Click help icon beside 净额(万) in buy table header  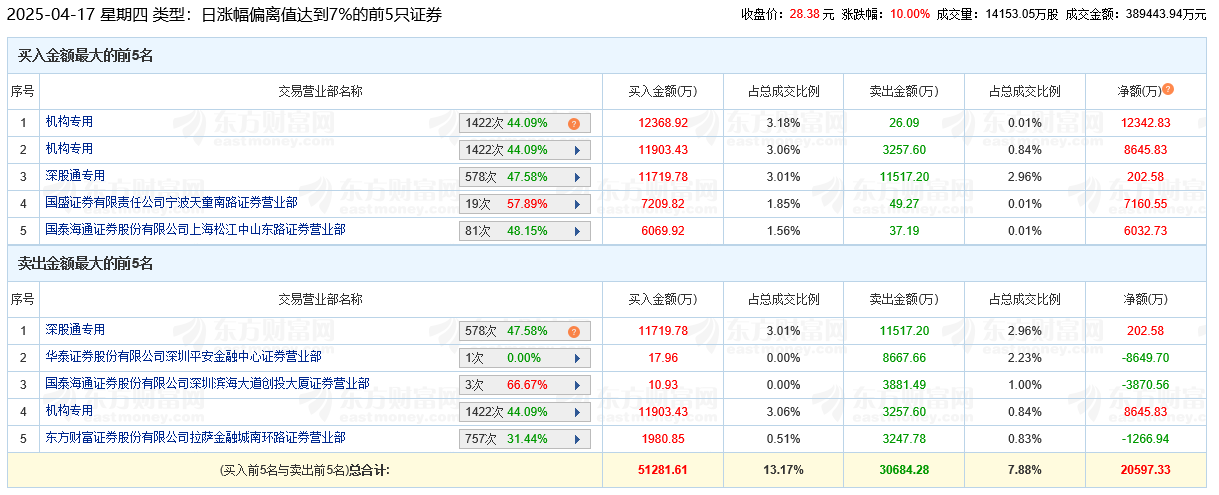coord(1168,90)
